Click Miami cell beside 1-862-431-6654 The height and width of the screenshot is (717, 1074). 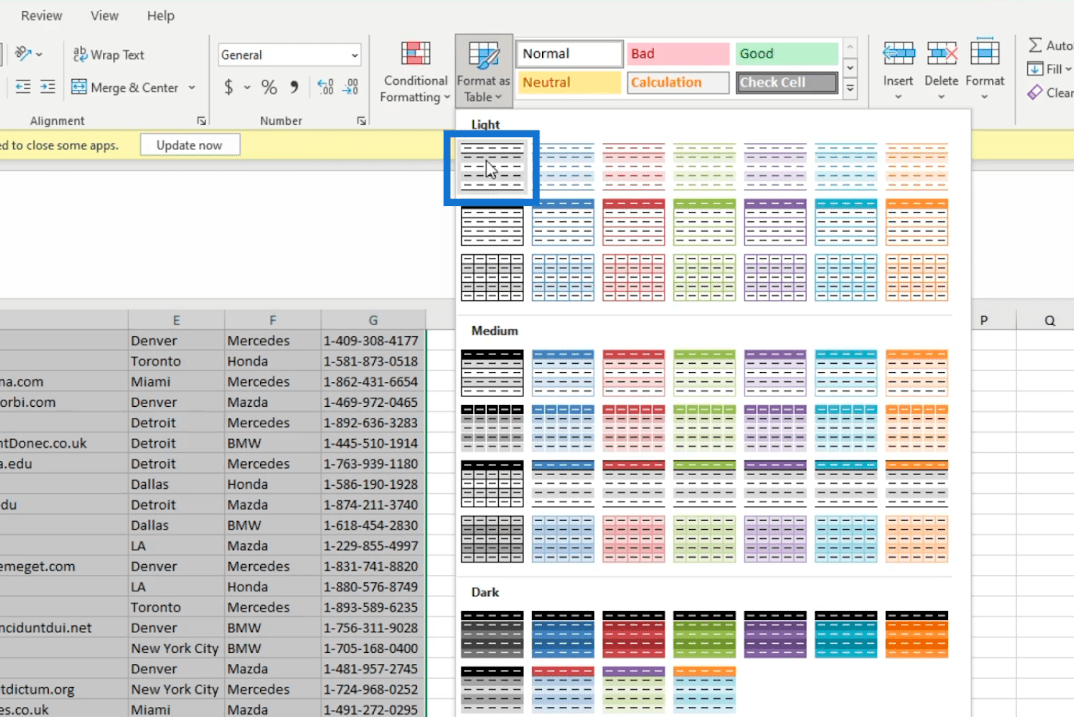click(176, 381)
